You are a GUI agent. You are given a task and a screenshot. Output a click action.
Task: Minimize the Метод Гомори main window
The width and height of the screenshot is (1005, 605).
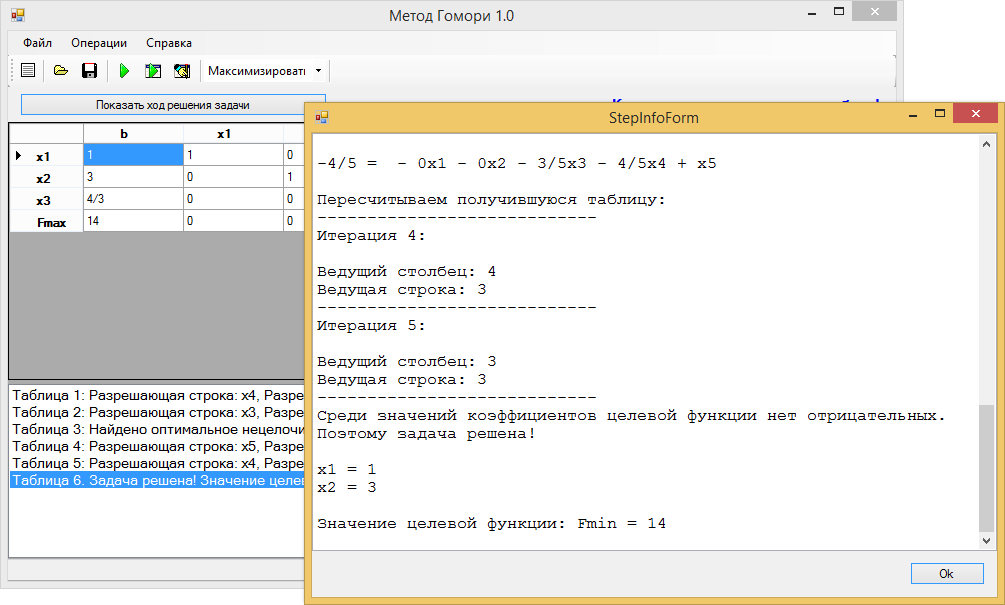coord(812,12)
